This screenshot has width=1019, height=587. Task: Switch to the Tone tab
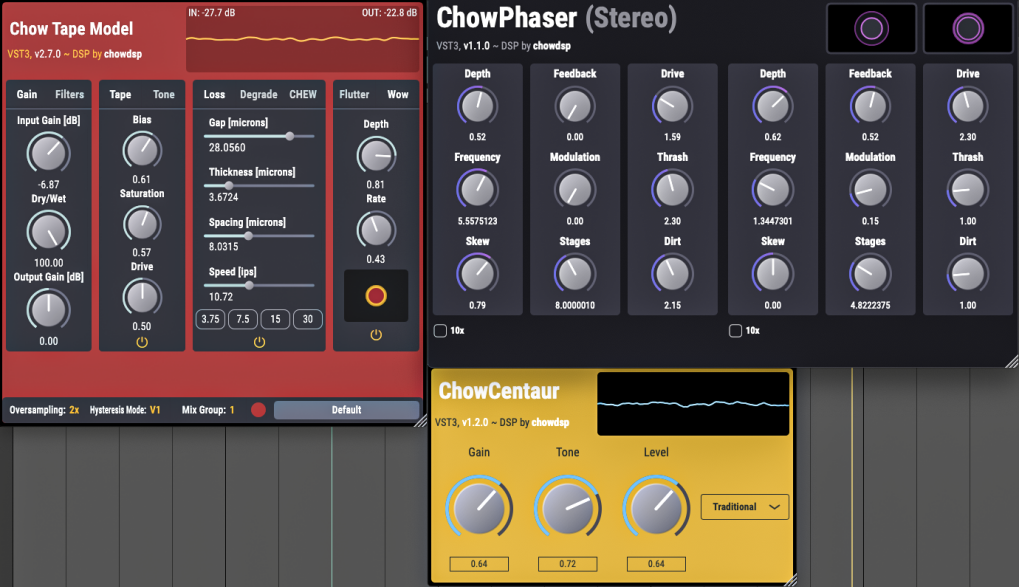(164, 94)
